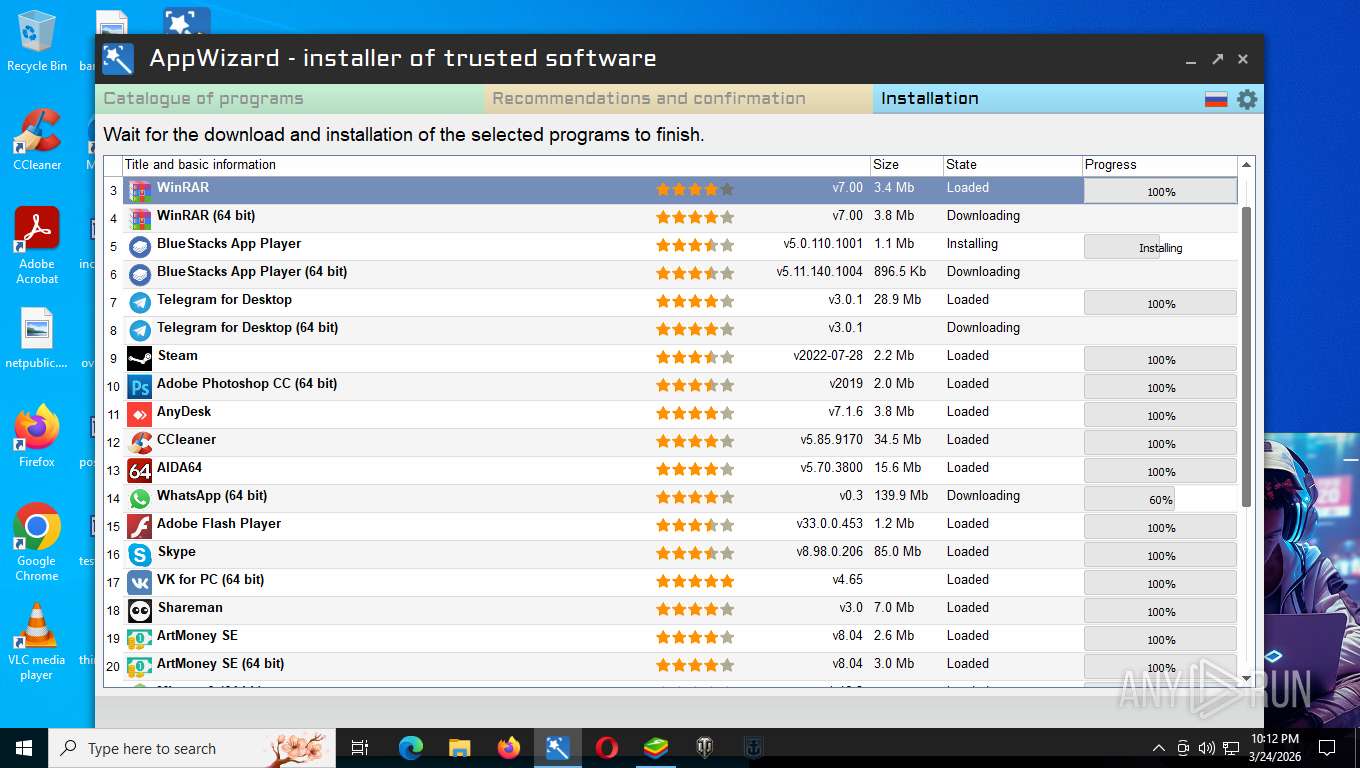Click the Downloading state of WinRAR (64 bit)

pyautogui.click(x=983, y=216)
